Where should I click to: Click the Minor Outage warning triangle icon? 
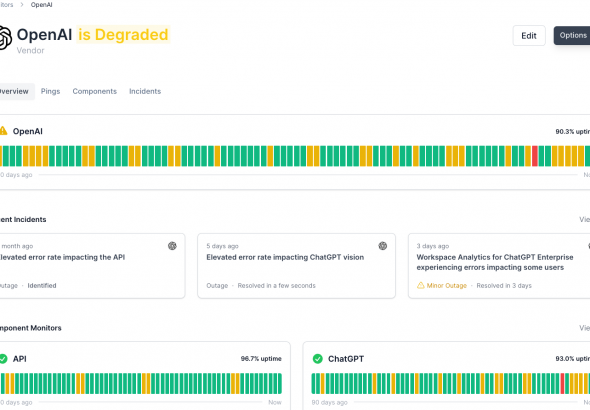(421, 285)
